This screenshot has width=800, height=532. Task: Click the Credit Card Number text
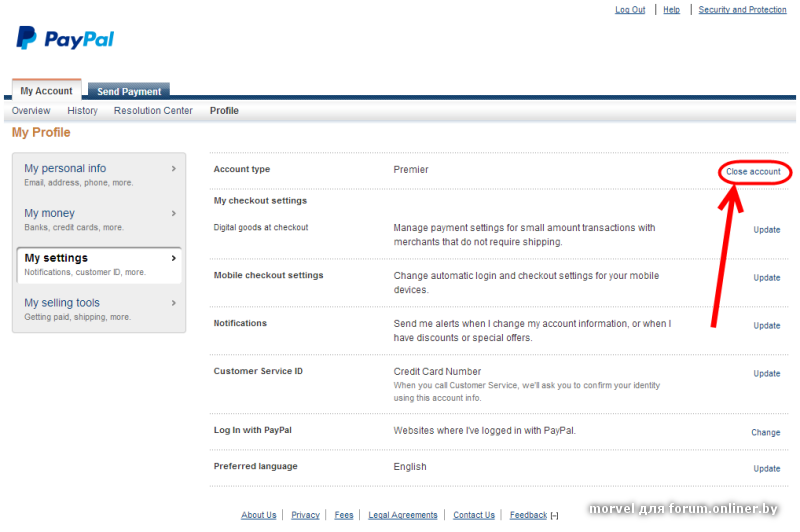[x=437, y=372]
